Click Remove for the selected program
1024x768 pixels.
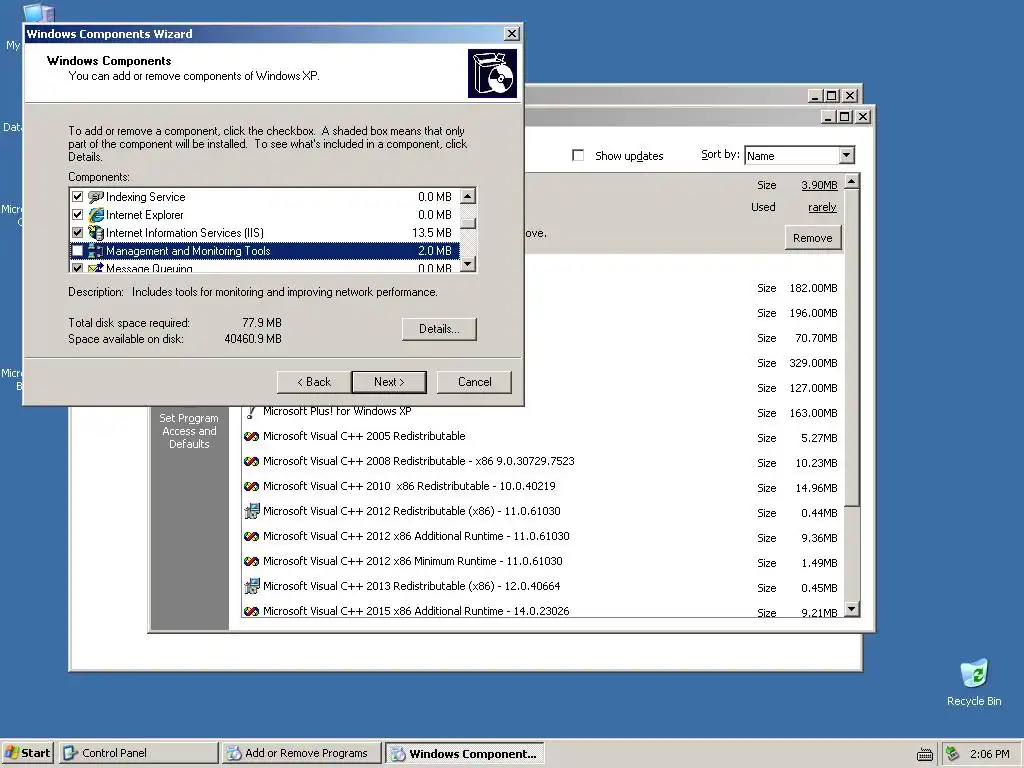pos(812,238)
